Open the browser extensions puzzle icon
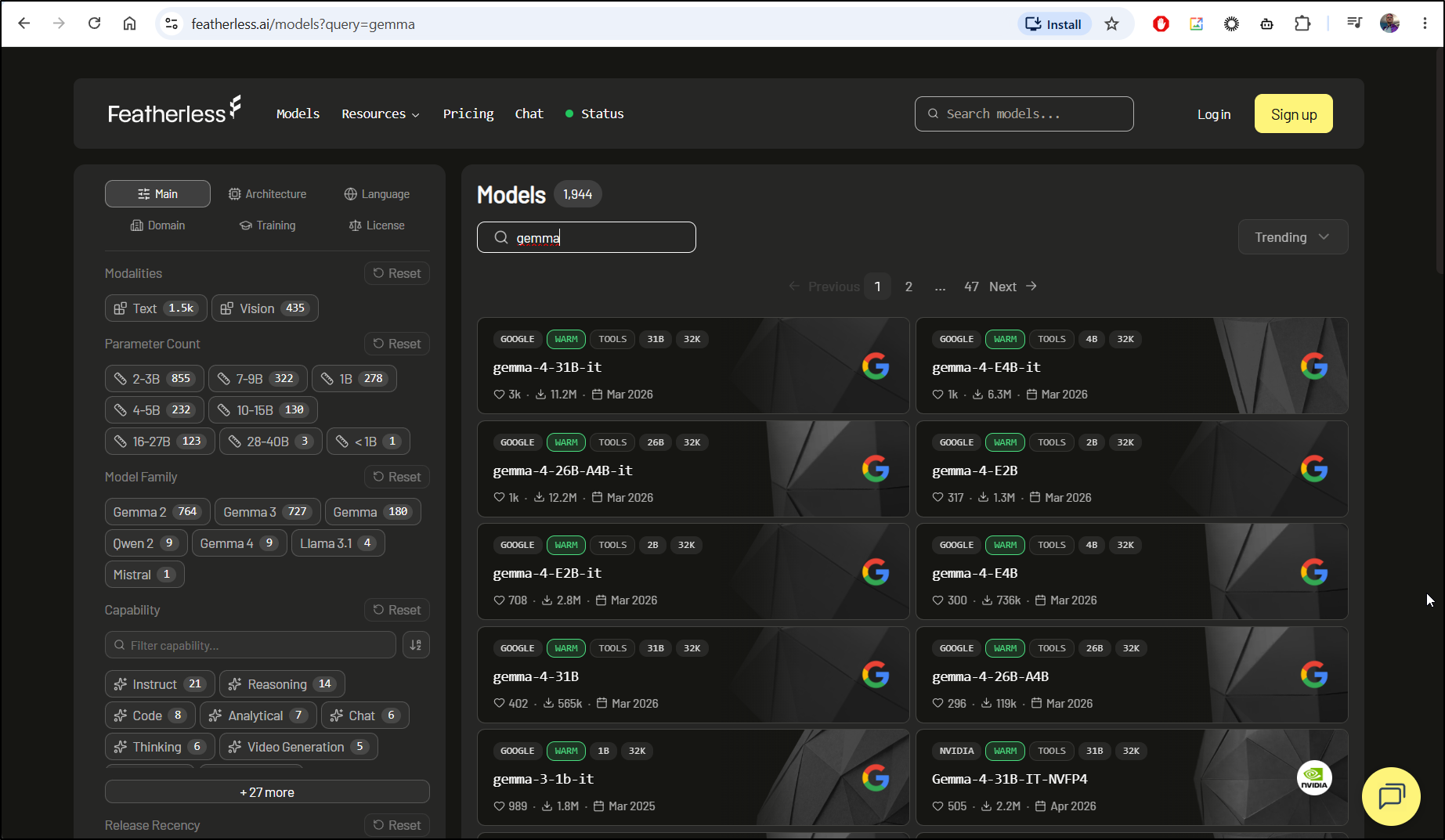The height and width of the screenshot is (840, 1445). 1302,24
